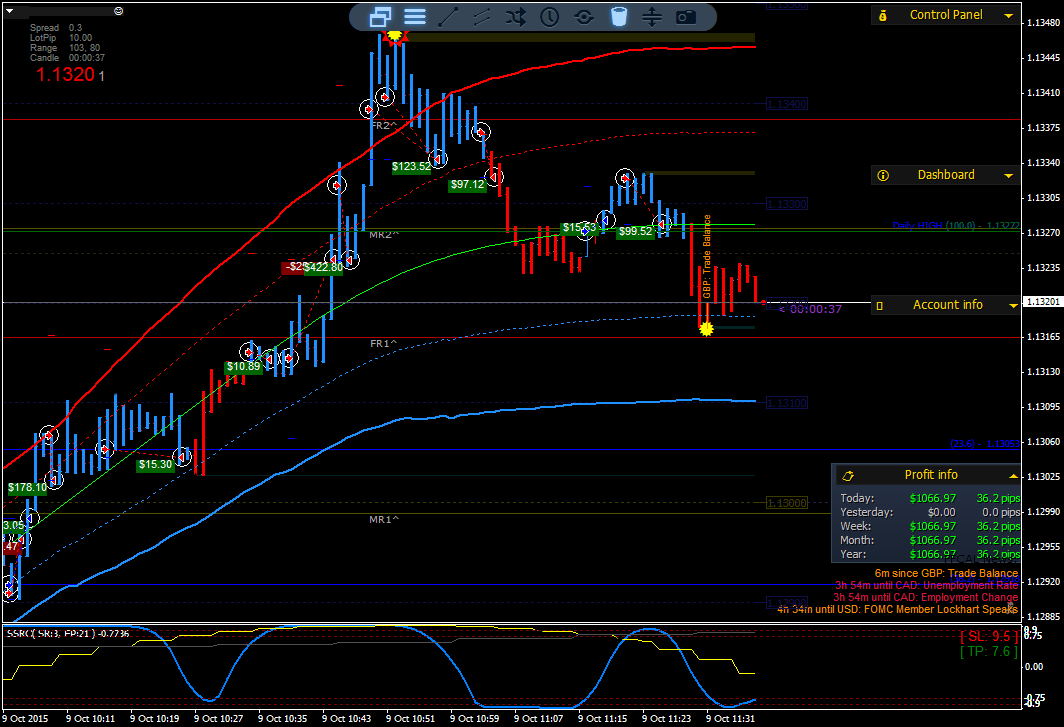Click the info icon on Dashboard
Viewport: 1064px width, 727px height.
[x=883, y=175]
